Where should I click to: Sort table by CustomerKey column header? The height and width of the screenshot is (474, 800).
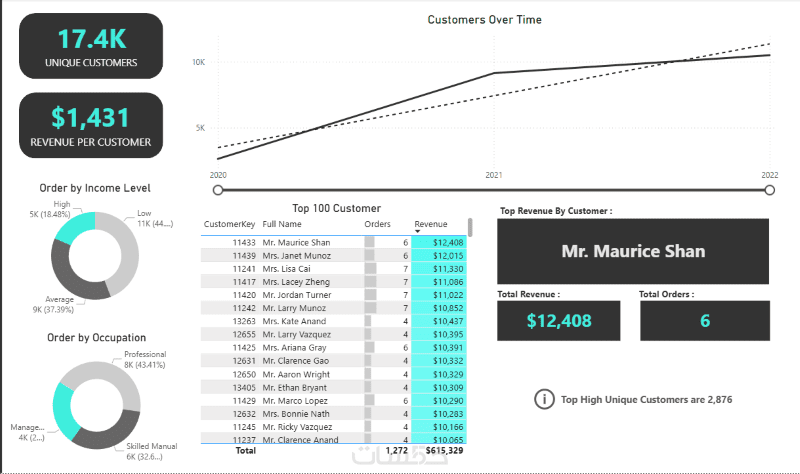pos(229,225)
